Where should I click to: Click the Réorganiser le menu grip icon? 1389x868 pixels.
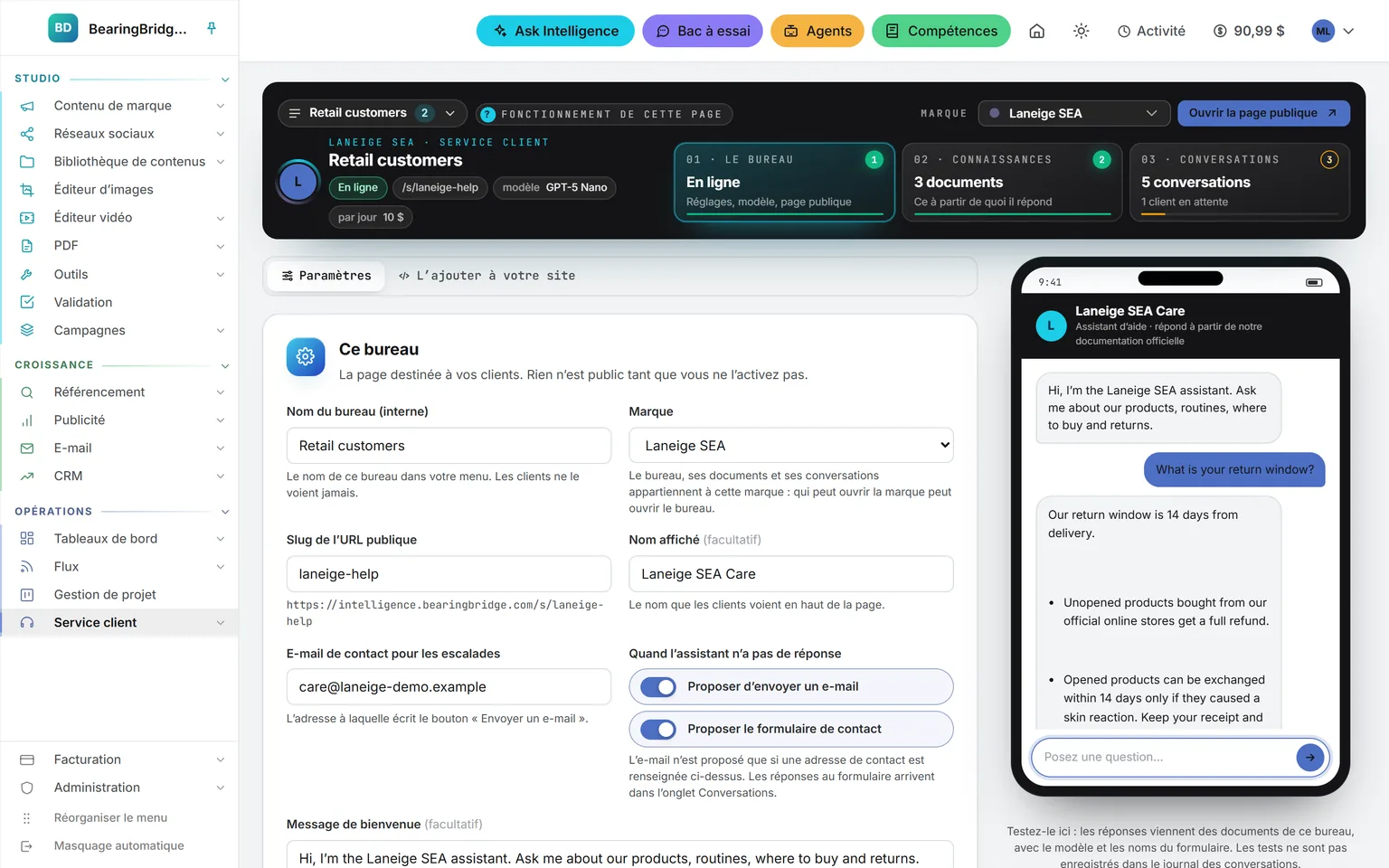27,818
